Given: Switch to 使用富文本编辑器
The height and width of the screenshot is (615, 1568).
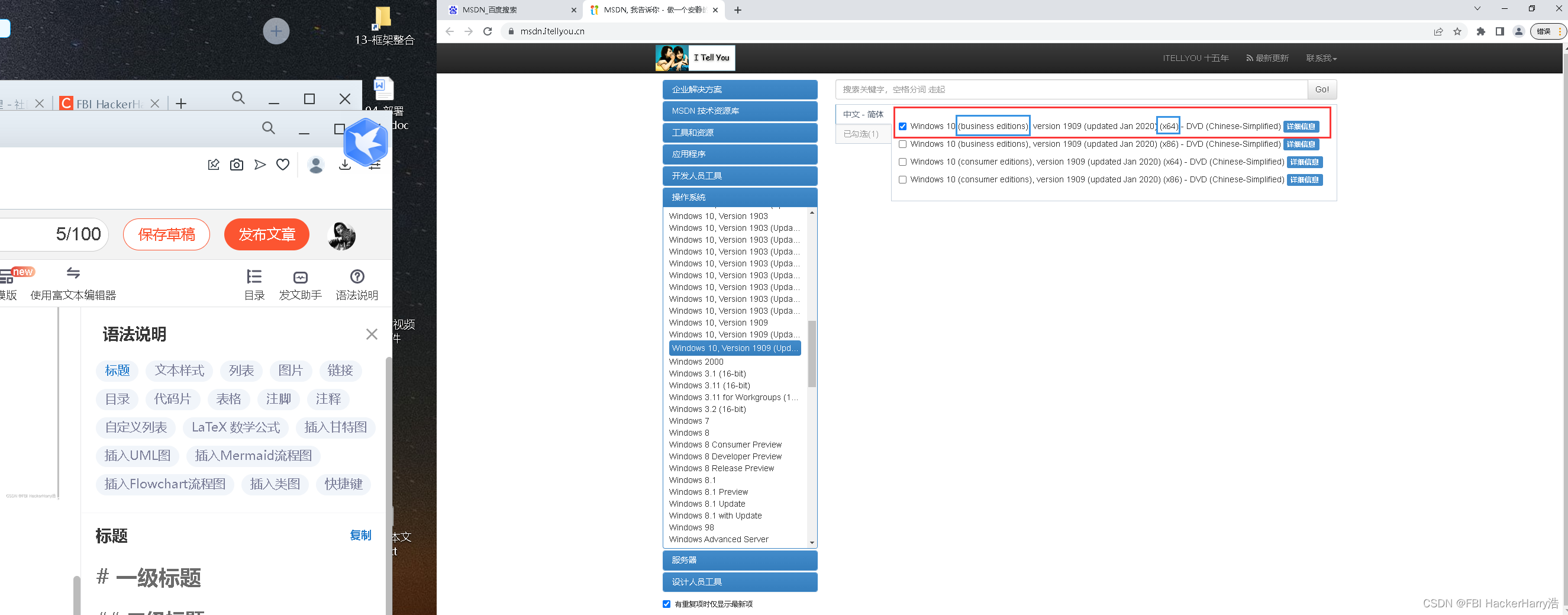Looking at the screenshot, I should [73, 284].
